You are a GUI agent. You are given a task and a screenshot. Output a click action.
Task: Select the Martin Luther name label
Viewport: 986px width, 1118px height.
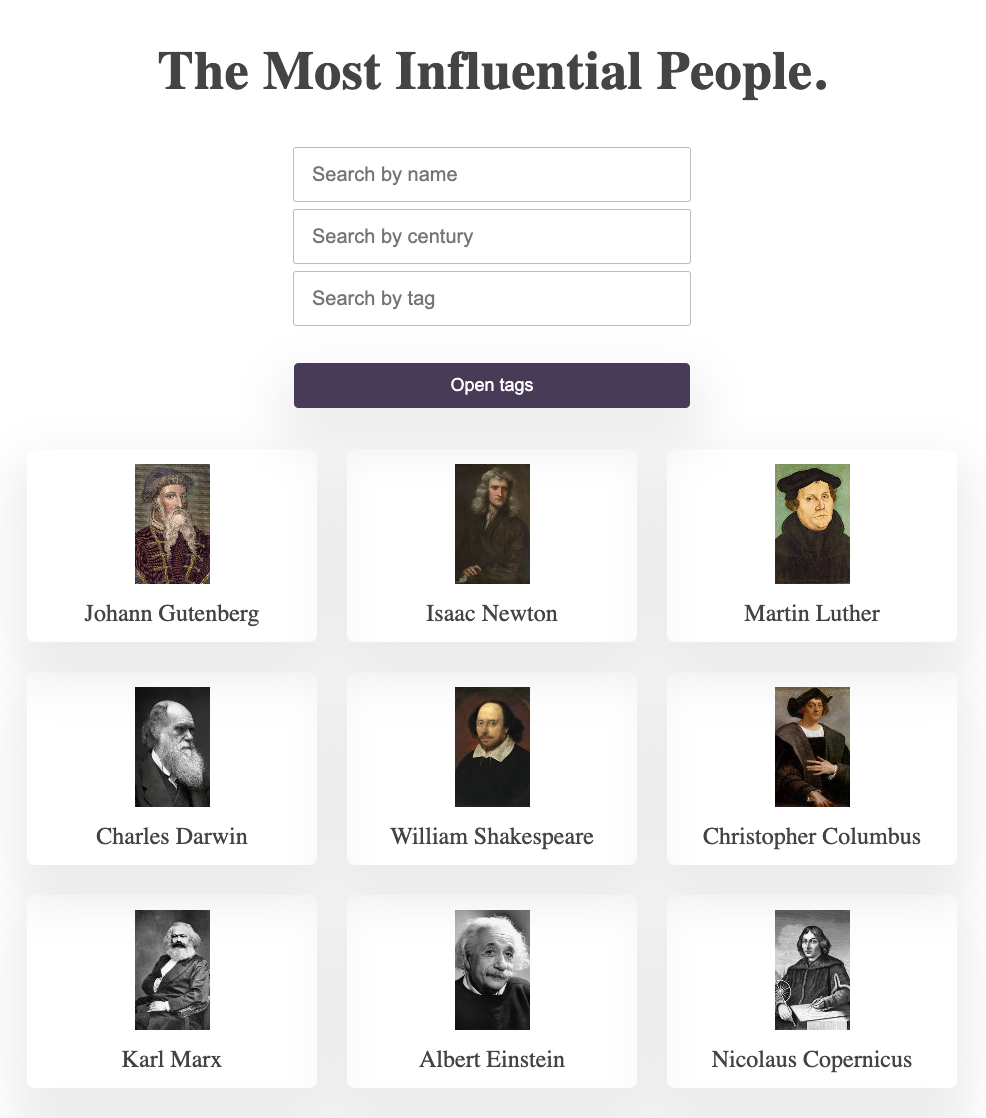click(x=811, y=613)
